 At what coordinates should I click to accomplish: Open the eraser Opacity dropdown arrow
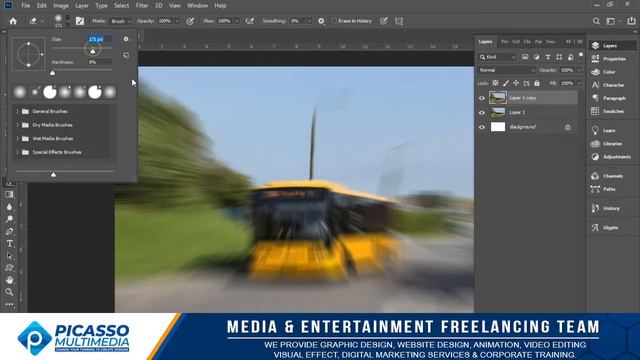(177, 21)
